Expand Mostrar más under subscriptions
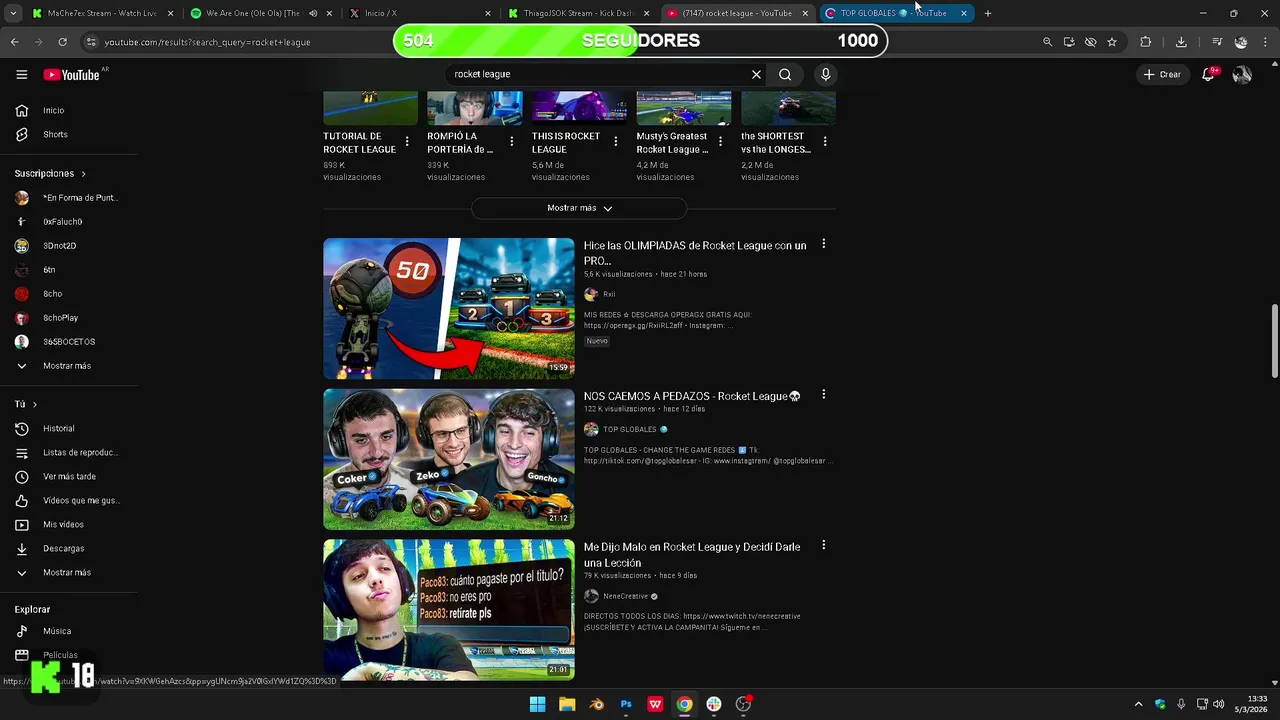 [x=66, y=366]
